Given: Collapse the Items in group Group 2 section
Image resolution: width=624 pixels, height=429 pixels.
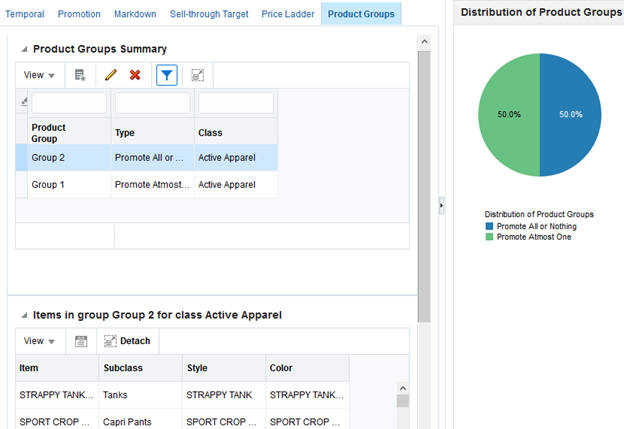Looking at the screenshot, I should (x=24, y=315).
